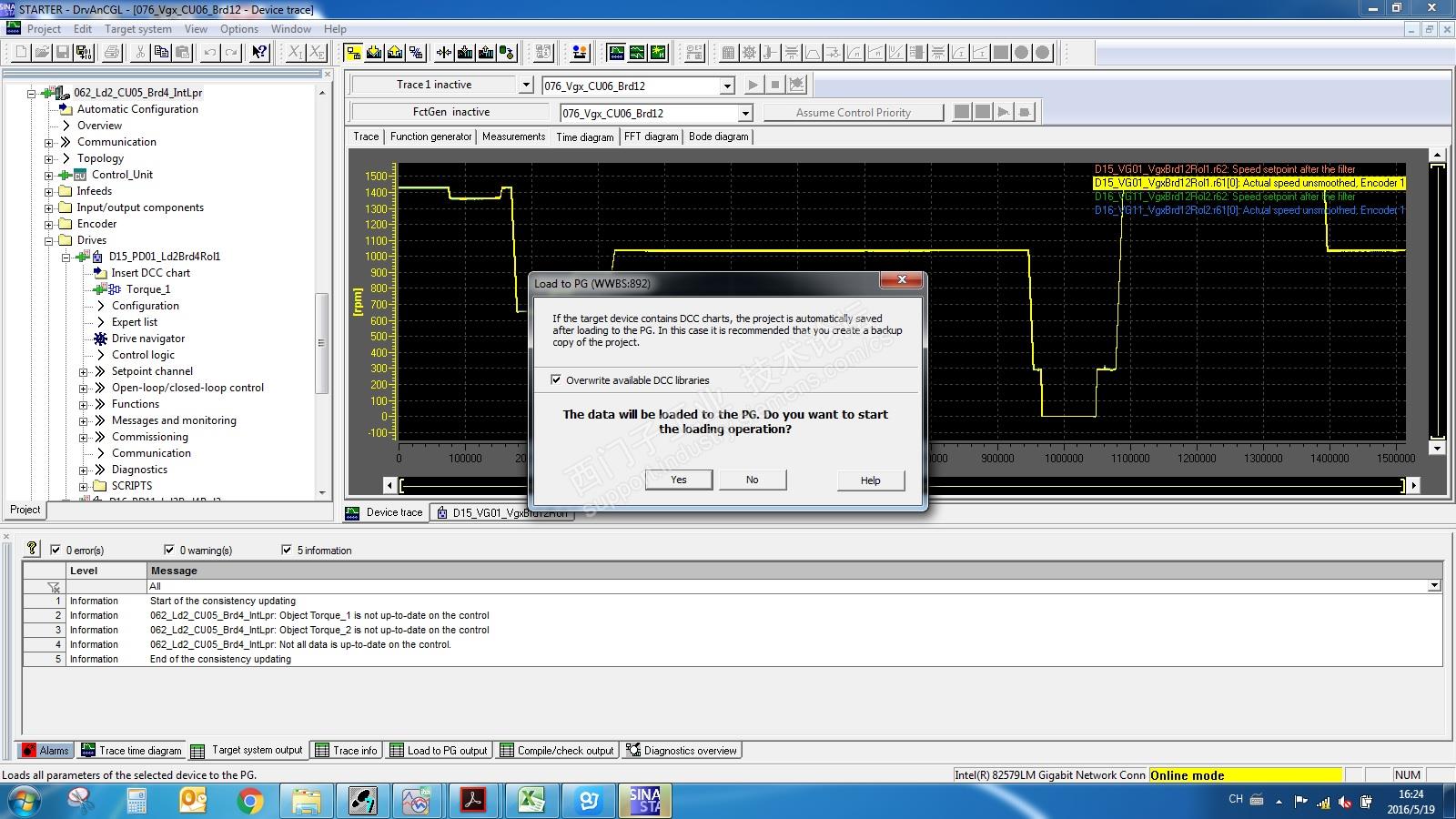Collapse the 062_Ld2_CU05_Brd4_IntLpr tree node
Image resolution: width=1456 pixels, height=819 pixels.
tap(32, 93)
